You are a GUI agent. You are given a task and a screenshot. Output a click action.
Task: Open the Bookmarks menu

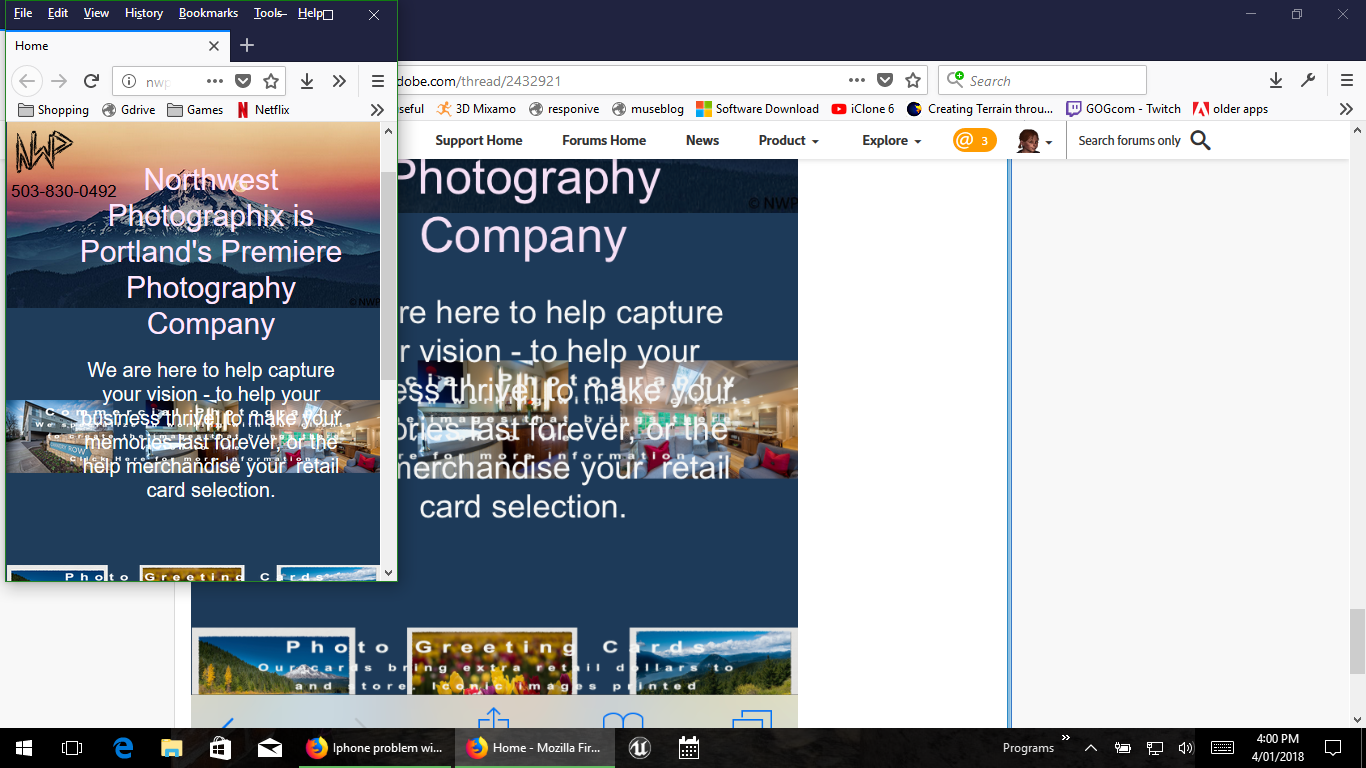[208, 13]
